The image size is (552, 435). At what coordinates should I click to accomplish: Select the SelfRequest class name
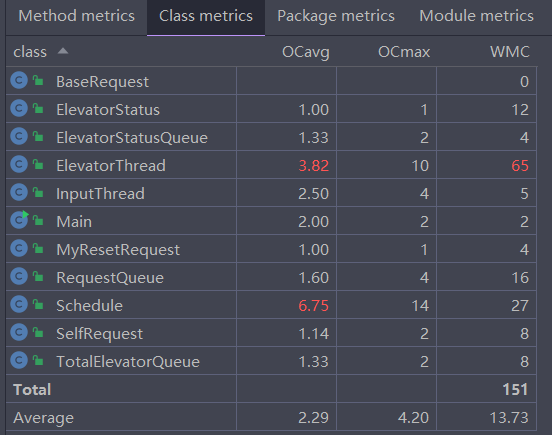tap(100, 333)
